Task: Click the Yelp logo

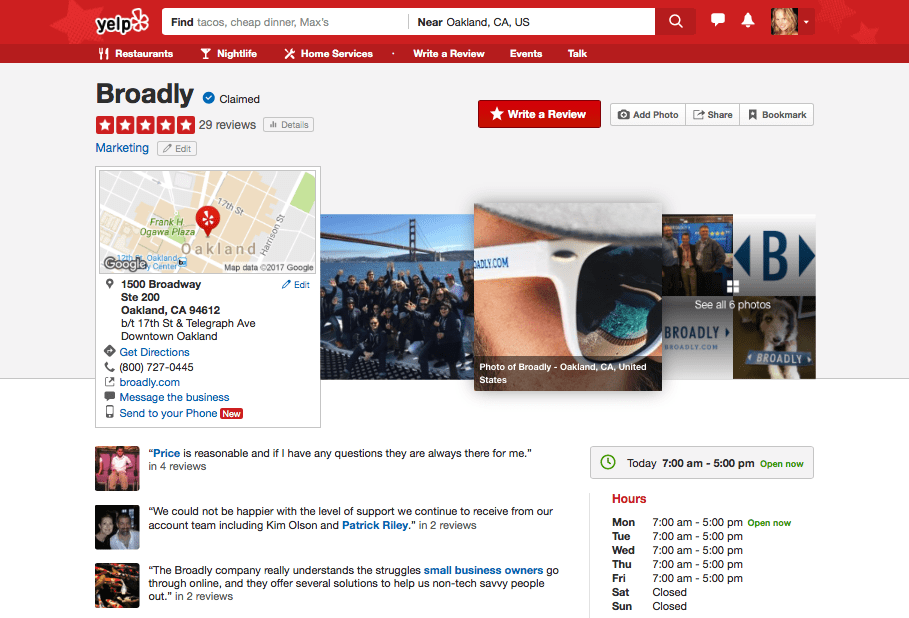Action: click(121, 21)
